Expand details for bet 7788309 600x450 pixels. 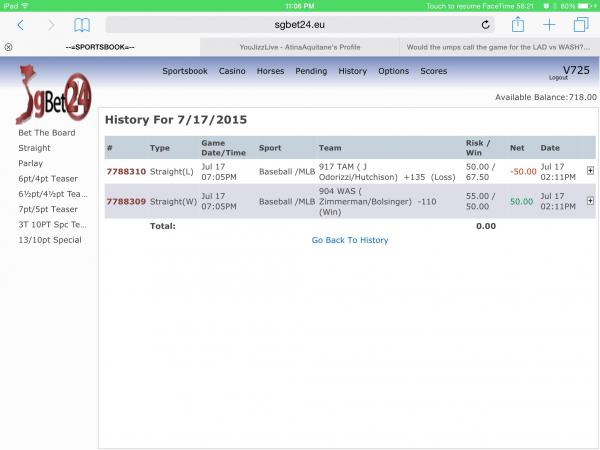coord(590,201)
